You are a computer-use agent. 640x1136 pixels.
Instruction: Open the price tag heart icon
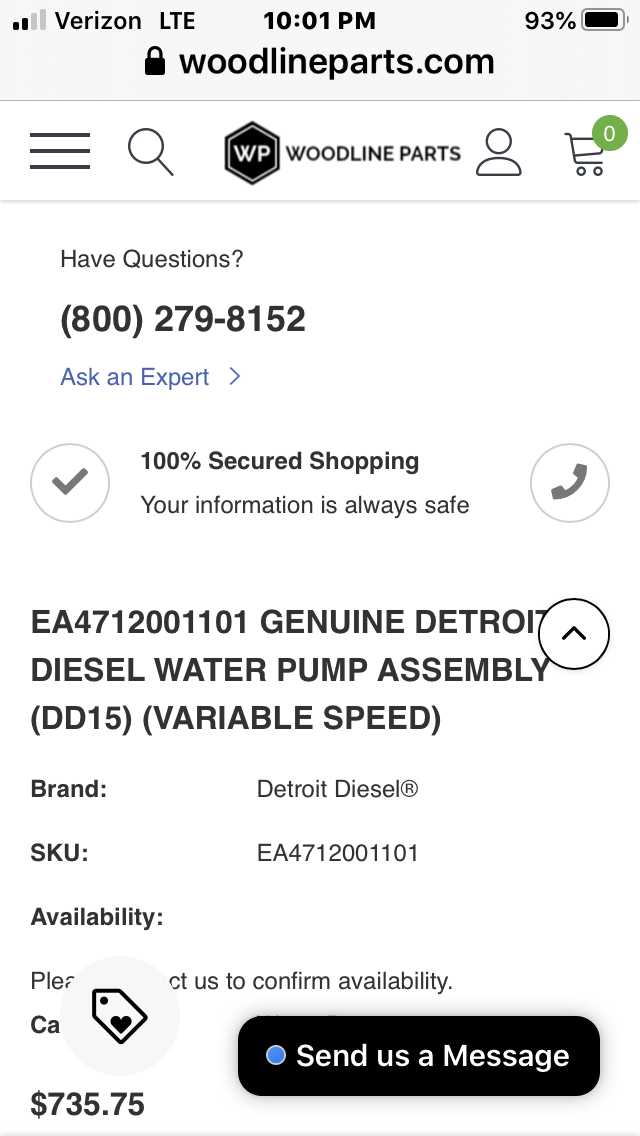tap(119, 1016)
